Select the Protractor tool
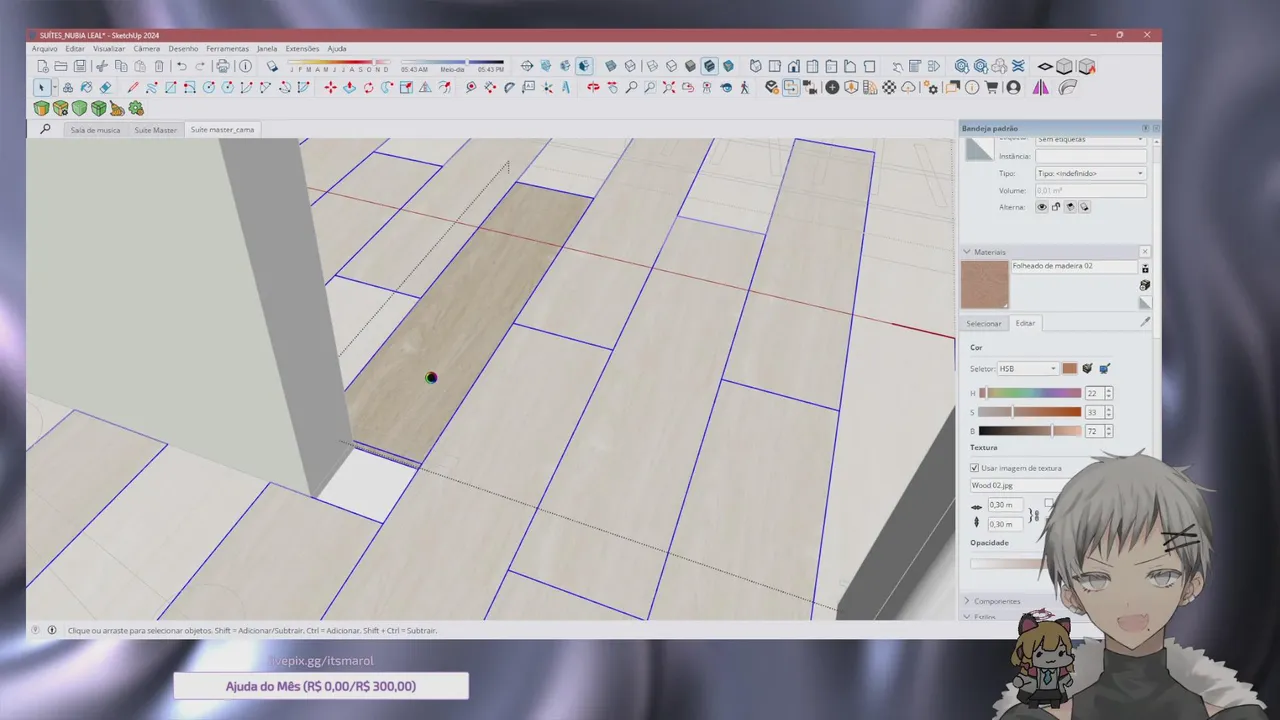 (509, 88)
